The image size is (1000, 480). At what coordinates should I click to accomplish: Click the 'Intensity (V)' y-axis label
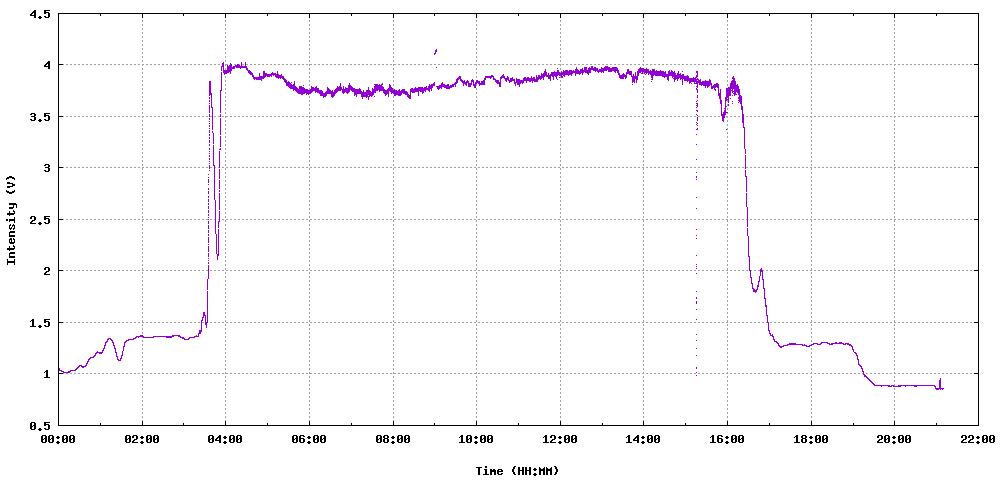[11, 219]
